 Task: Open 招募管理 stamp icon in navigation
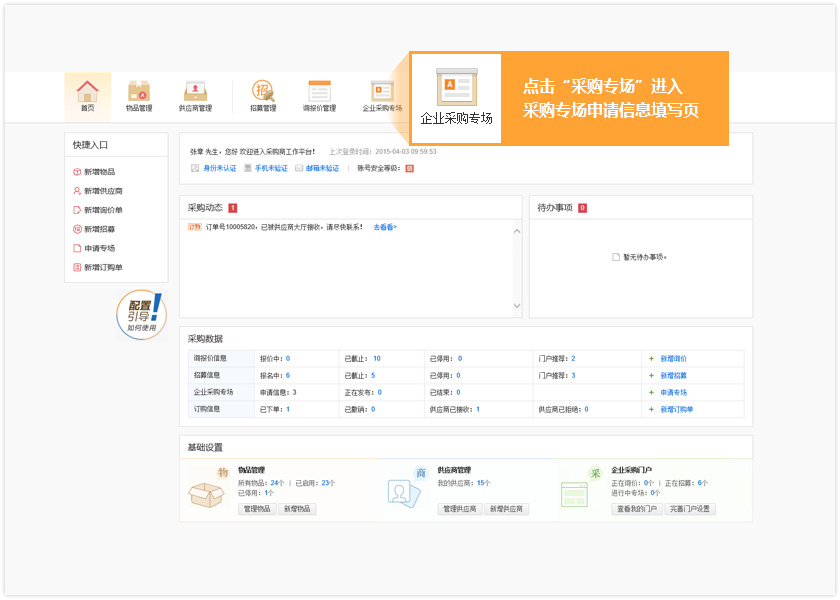(x=263, y=96)
